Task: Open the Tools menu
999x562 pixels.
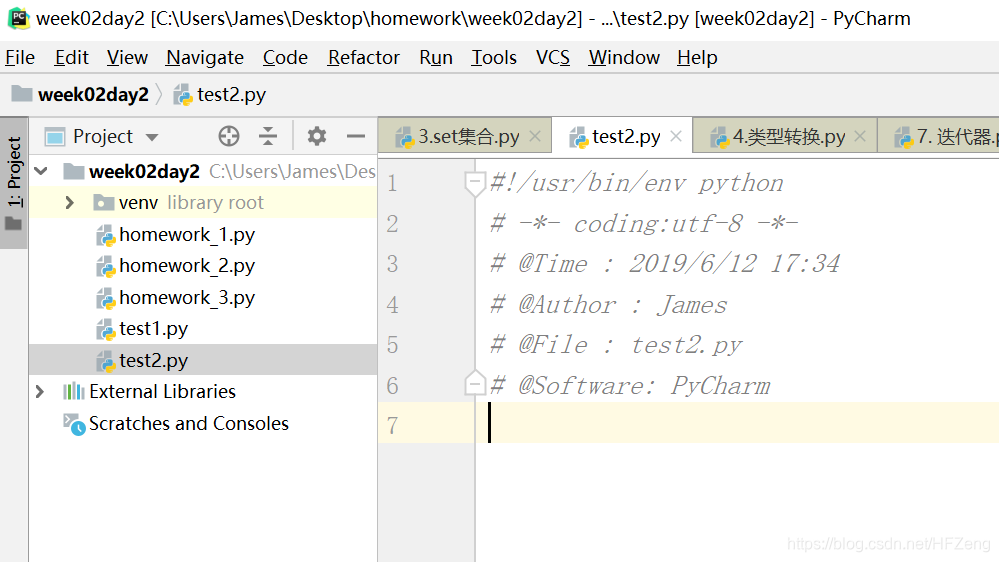Action: [494, 57]
